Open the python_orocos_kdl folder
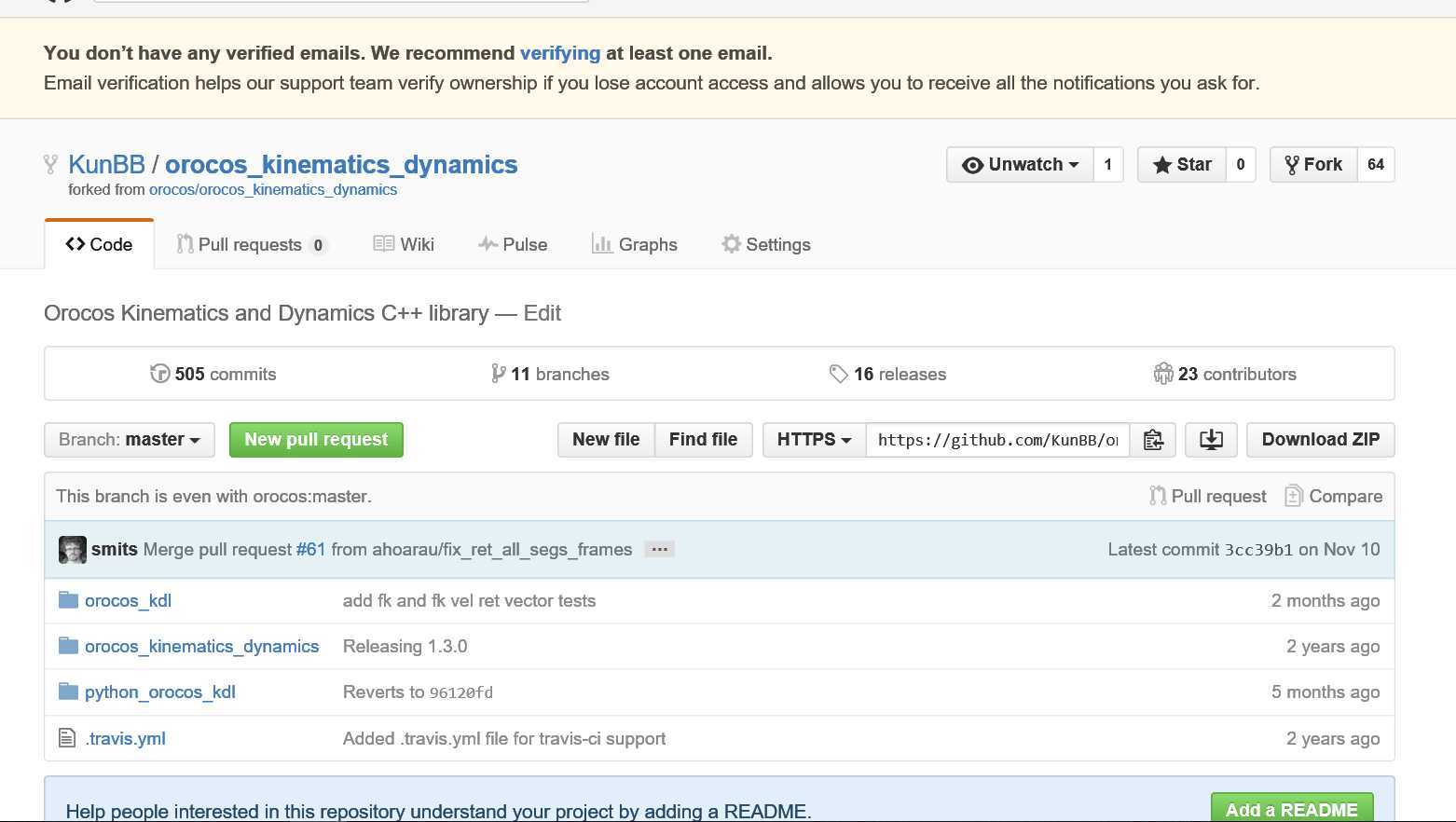The image size is (1456, 822). (159, 692)
